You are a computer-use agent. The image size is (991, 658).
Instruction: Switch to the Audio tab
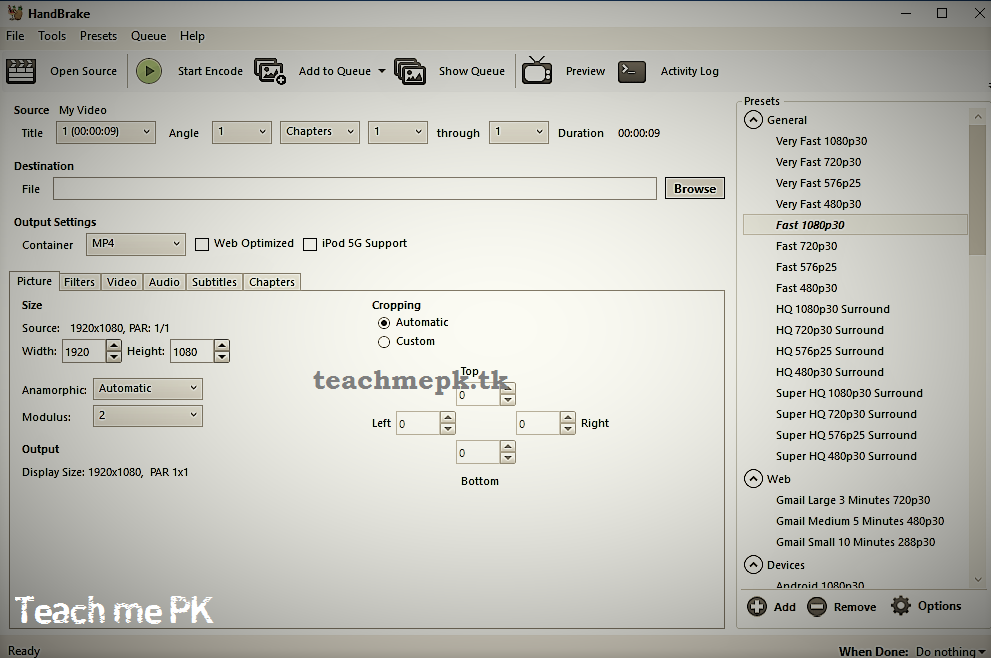pos(164,282)
